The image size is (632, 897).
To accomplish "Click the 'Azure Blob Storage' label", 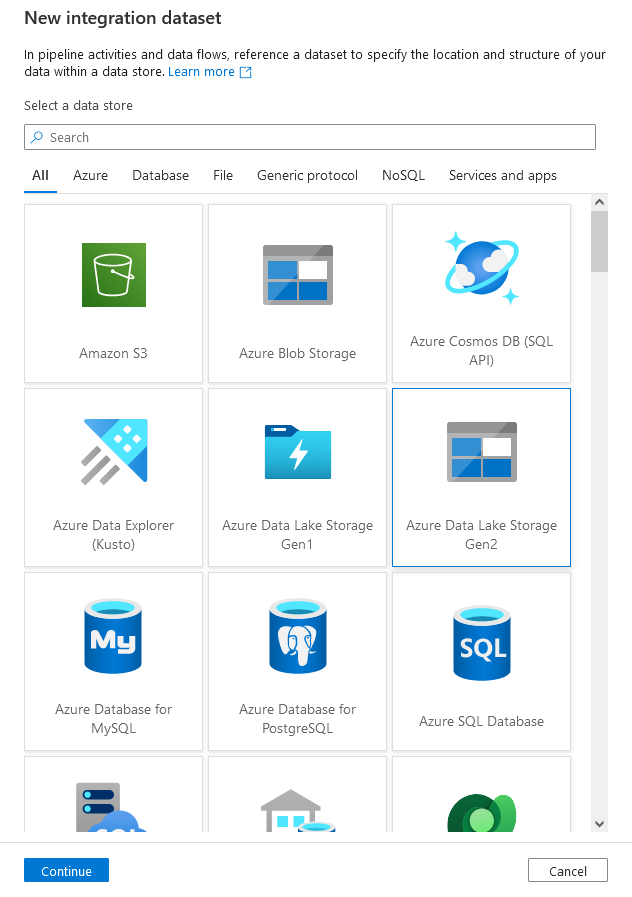I will [x=297, y=354].
